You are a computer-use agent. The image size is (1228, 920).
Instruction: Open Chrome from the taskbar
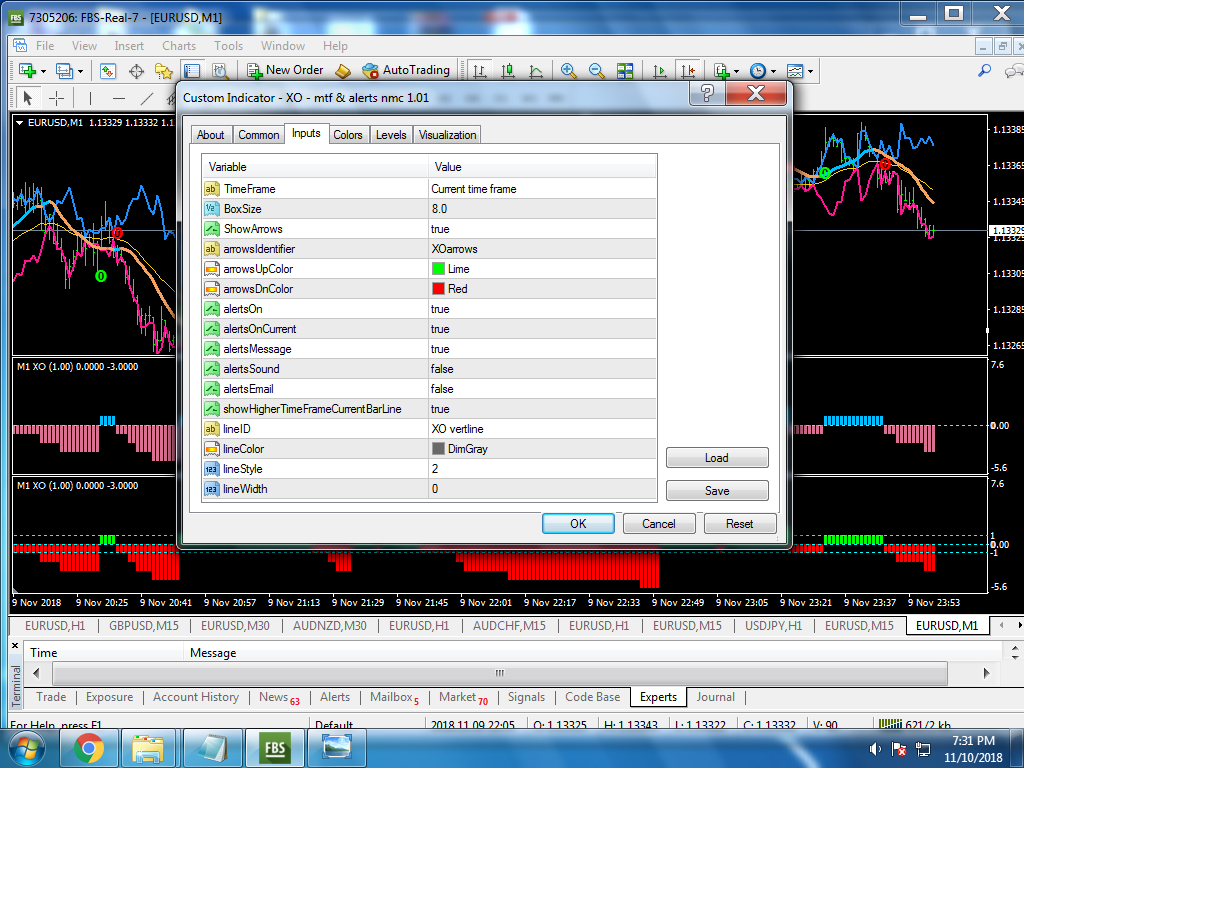coord(89,747)
